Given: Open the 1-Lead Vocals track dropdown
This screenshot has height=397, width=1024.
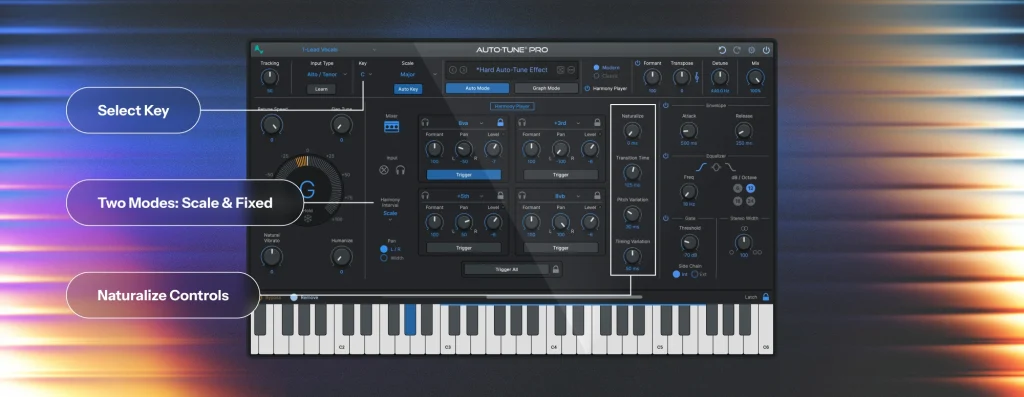Looking at the screenshot, I should pyautogui.click(x=339, y=50).
